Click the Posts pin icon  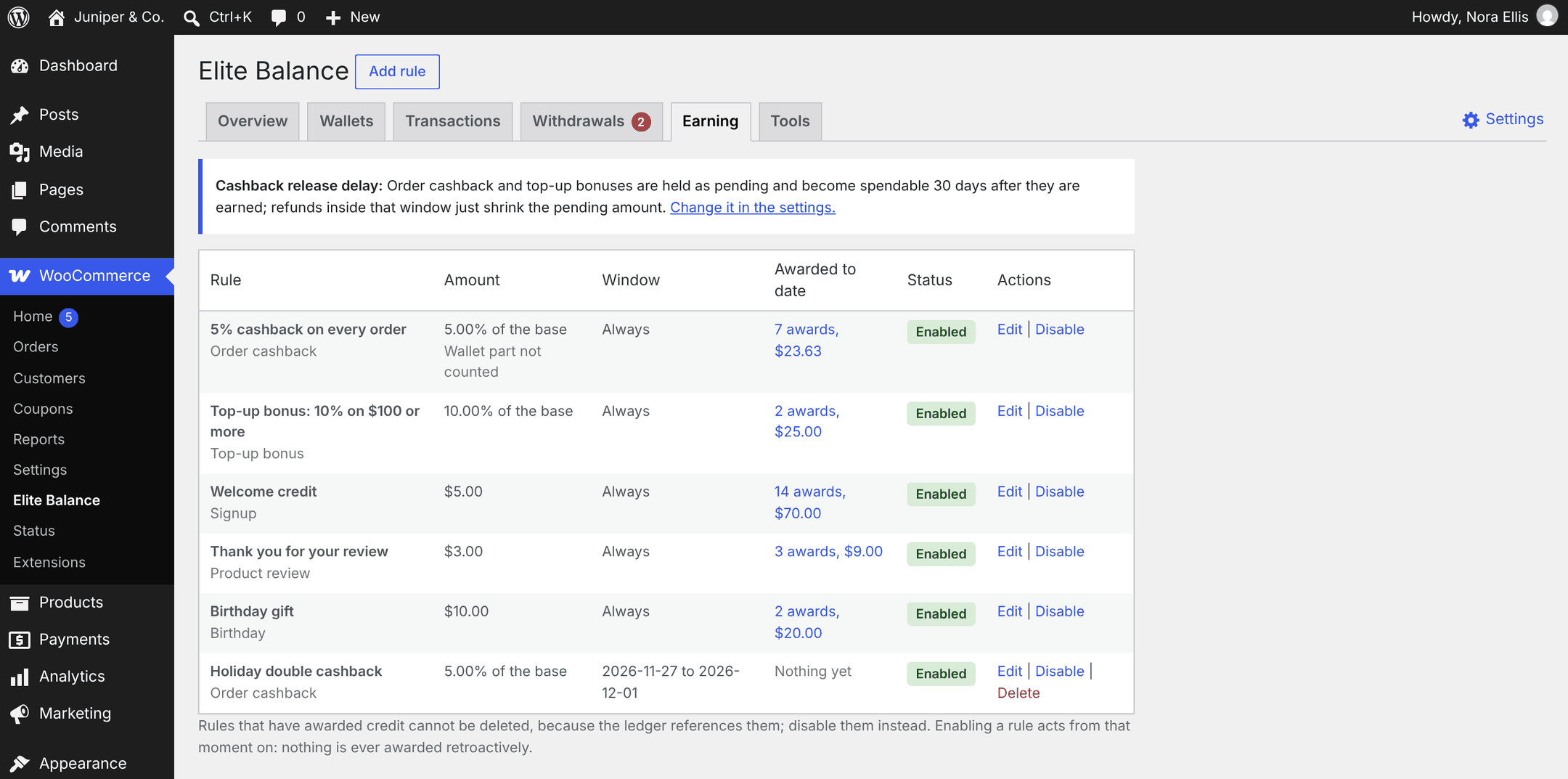click(x=20, y=115)
